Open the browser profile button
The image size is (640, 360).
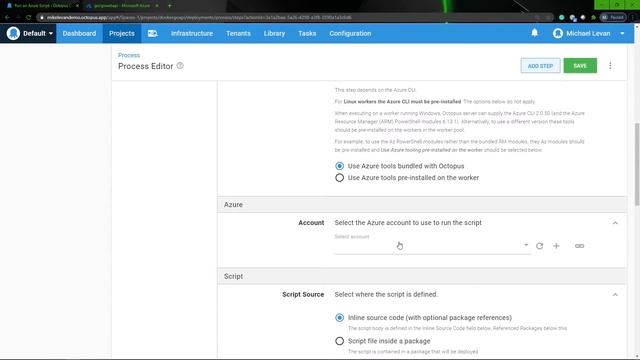[x=613, y=18]
